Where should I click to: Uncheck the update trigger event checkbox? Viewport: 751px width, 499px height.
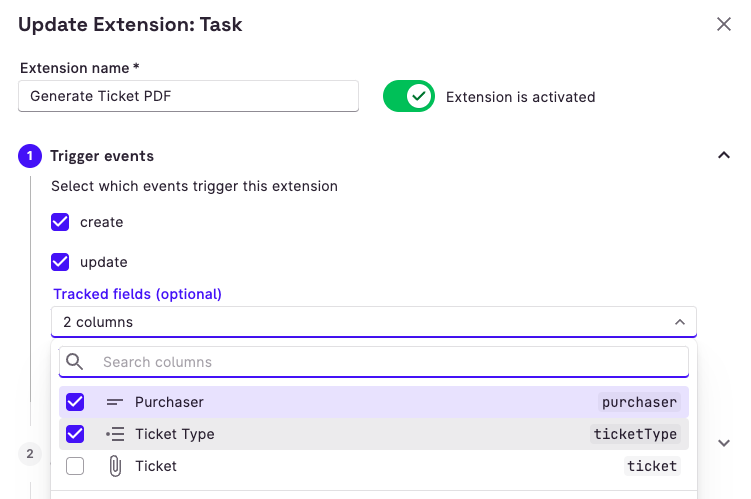click(61, 262)
